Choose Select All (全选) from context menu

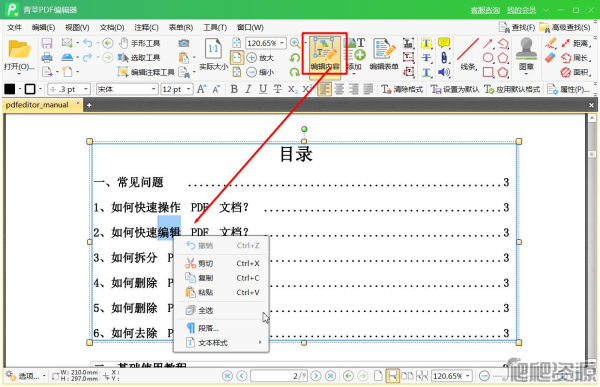[x=222, y=310]
